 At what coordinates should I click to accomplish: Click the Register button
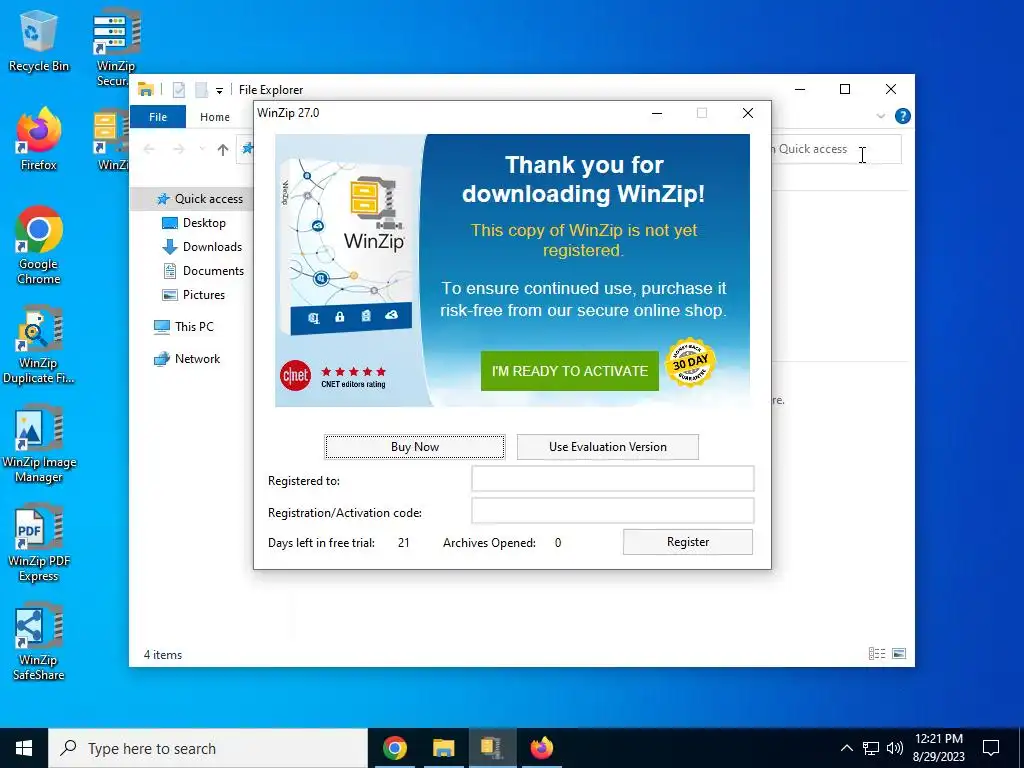tap(688, 542)
